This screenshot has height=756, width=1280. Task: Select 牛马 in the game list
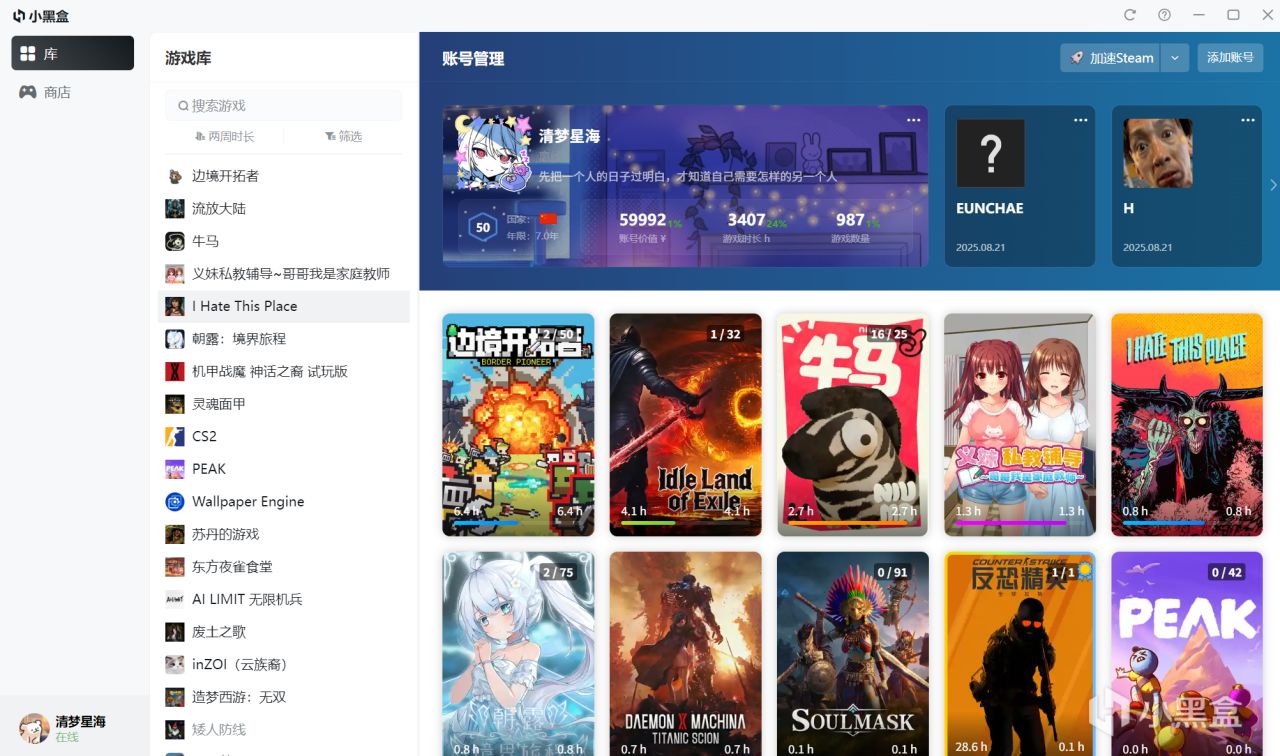[284, 241]
